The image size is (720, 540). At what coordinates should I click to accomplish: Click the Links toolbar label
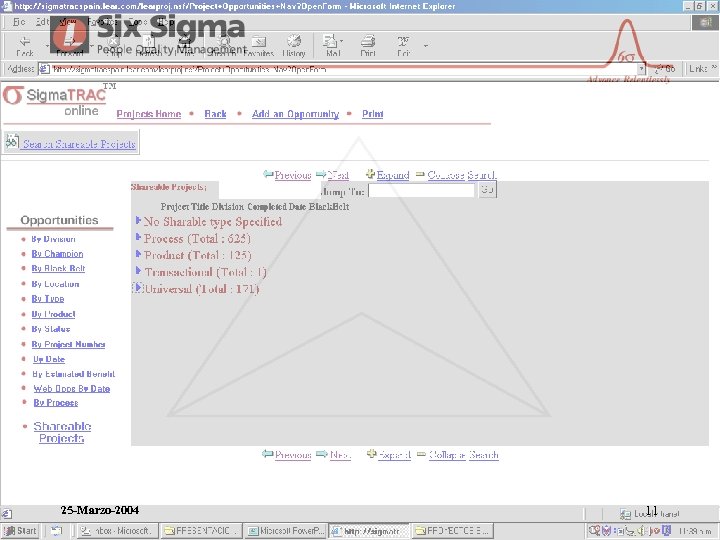coord(699,69)
